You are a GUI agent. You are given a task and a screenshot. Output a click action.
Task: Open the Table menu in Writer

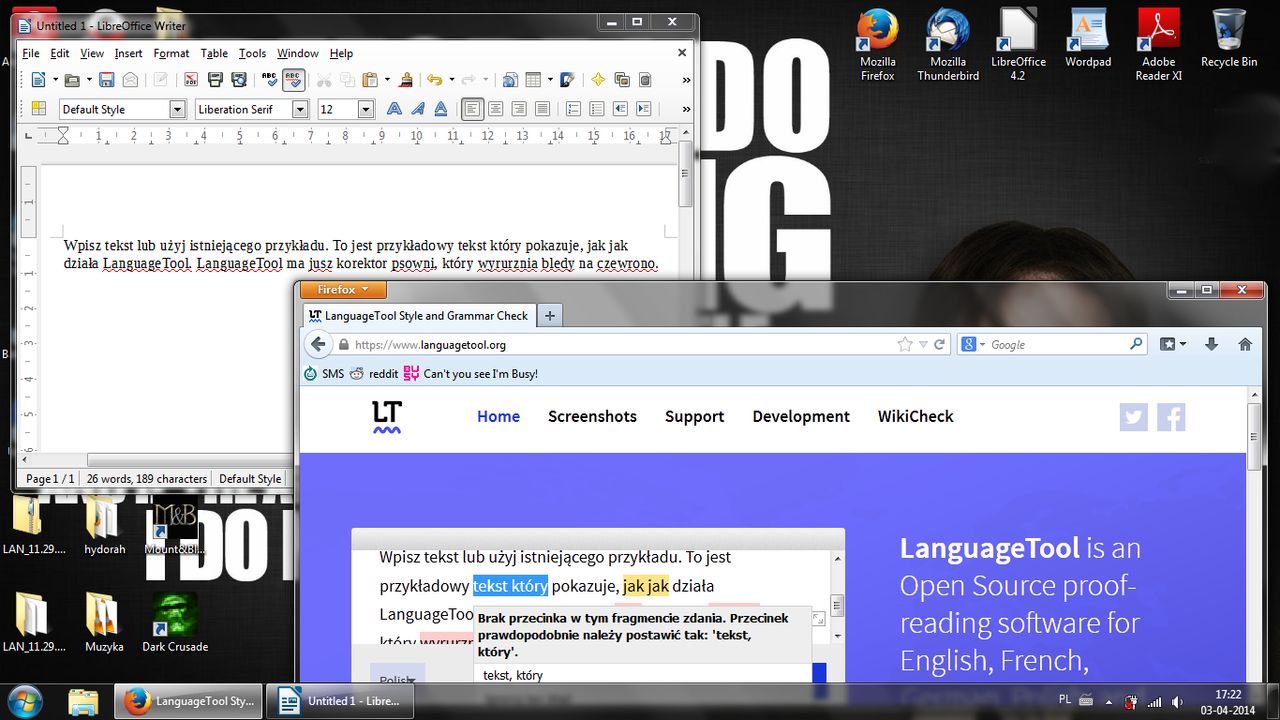pos(214,53)
